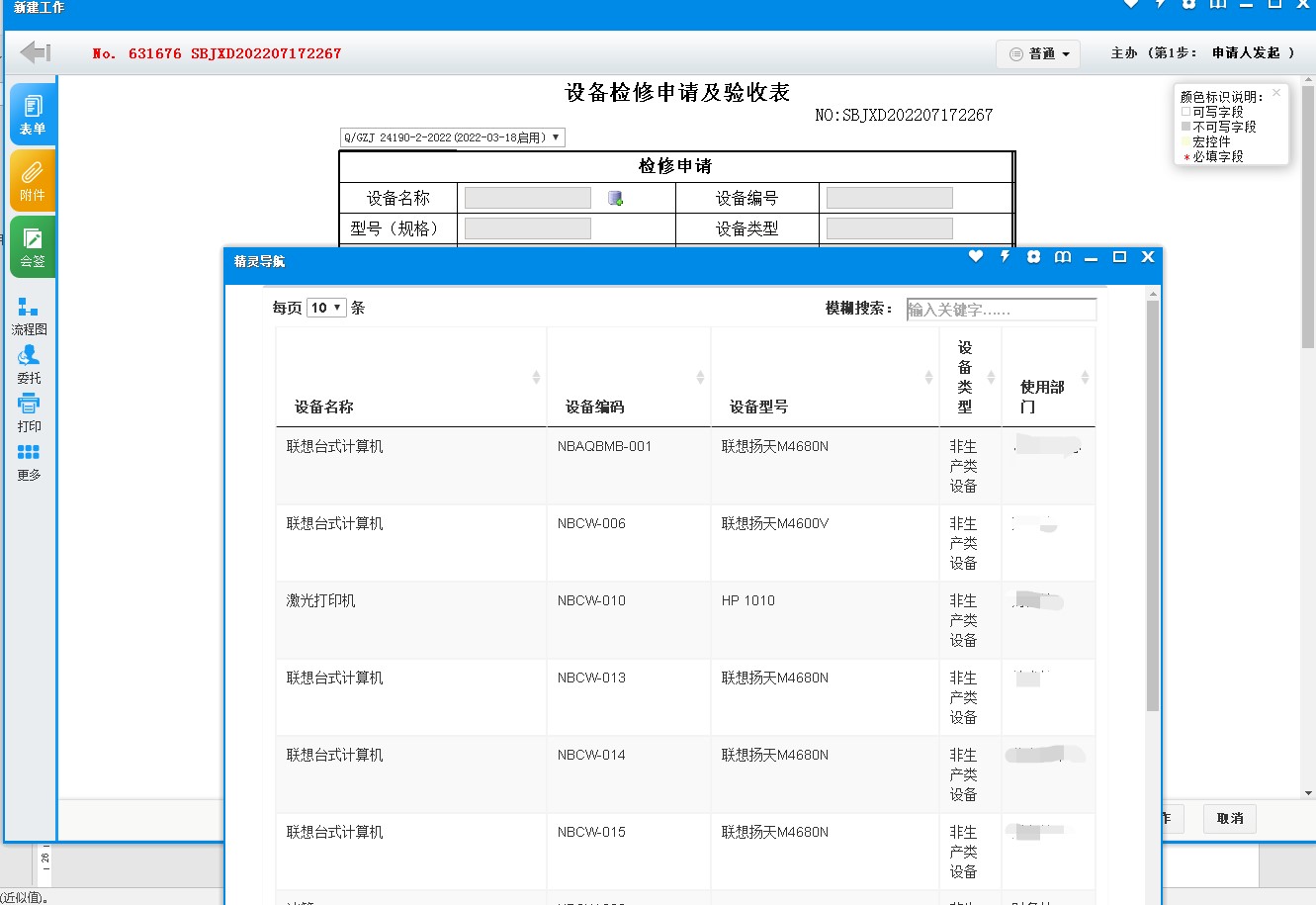Click the book icon in 精灵导航 title bar
Viewport: 1316px width, 905px height.
pos(1063,257)
